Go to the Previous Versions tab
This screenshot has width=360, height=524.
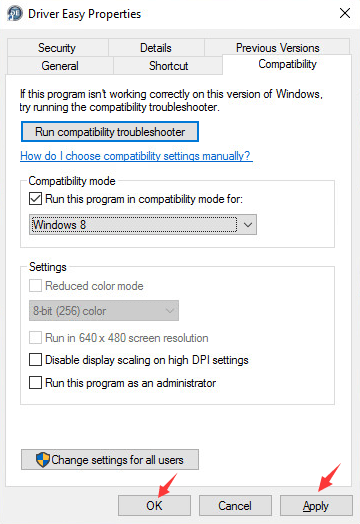point(277,47)
